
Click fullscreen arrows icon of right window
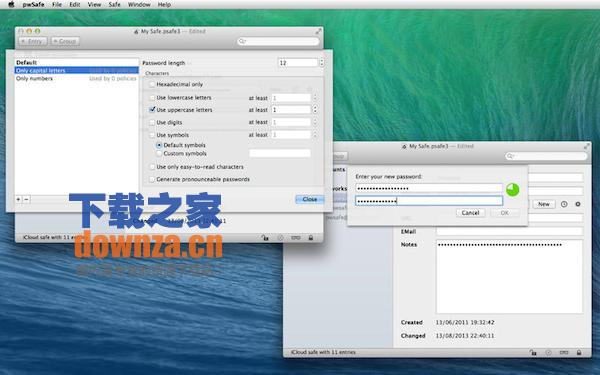[x=586, y=146]
